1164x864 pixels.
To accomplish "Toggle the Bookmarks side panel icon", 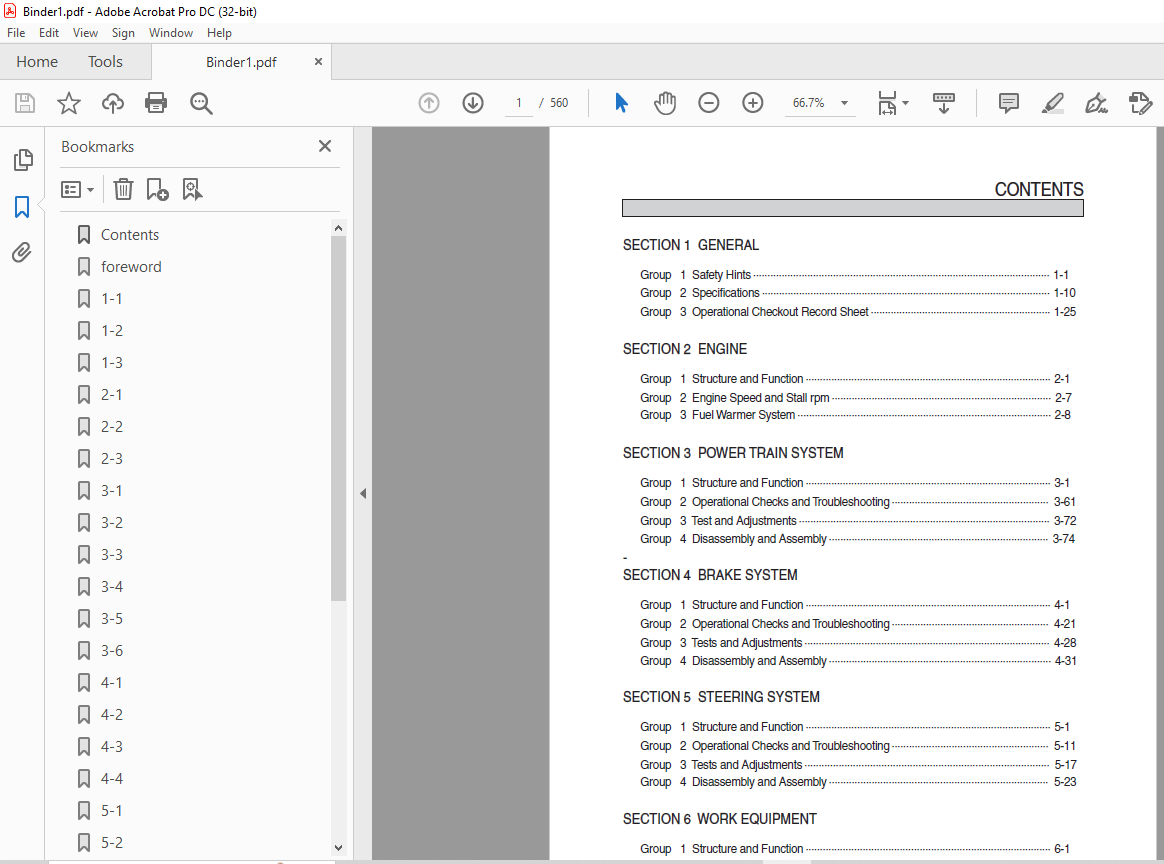I will (x=22, y=206).
